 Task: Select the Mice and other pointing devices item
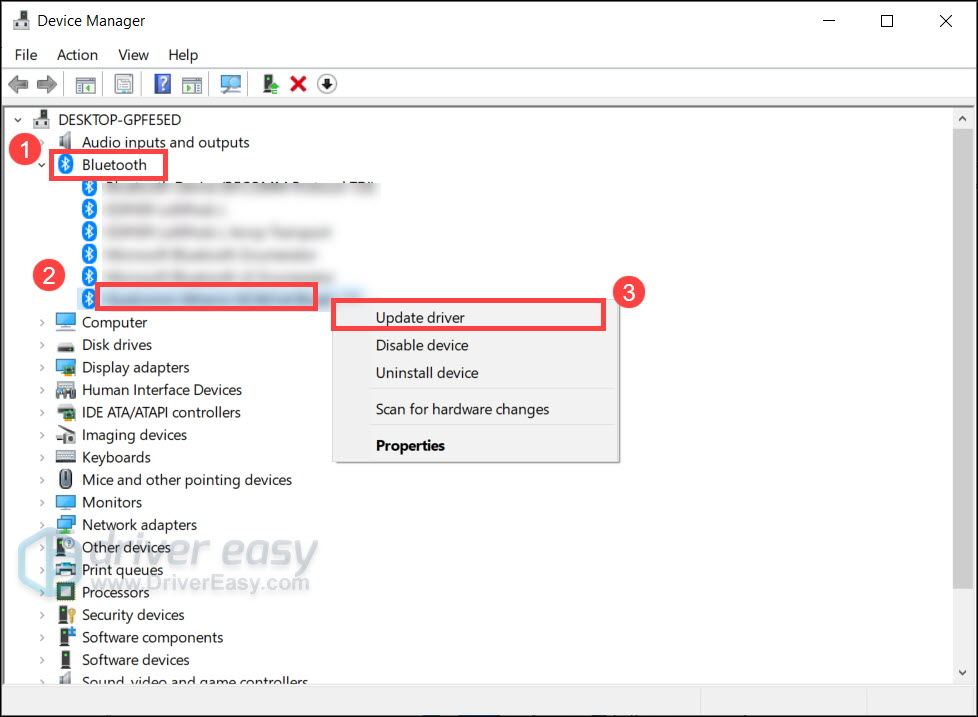click(x=187, y=480)
